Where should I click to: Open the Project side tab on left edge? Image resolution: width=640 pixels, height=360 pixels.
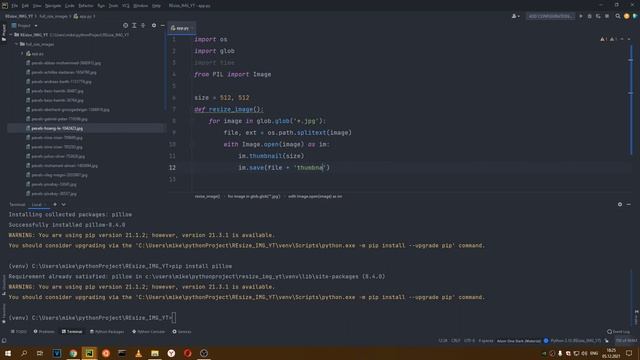(x=4, y=33)
